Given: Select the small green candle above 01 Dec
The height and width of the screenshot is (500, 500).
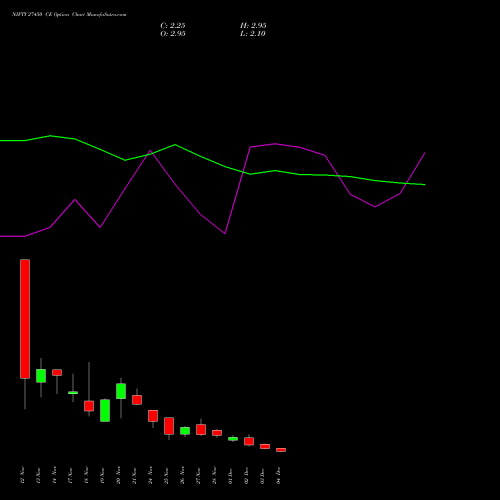Looking at the screenshot, I should click(x=233, y=439).
